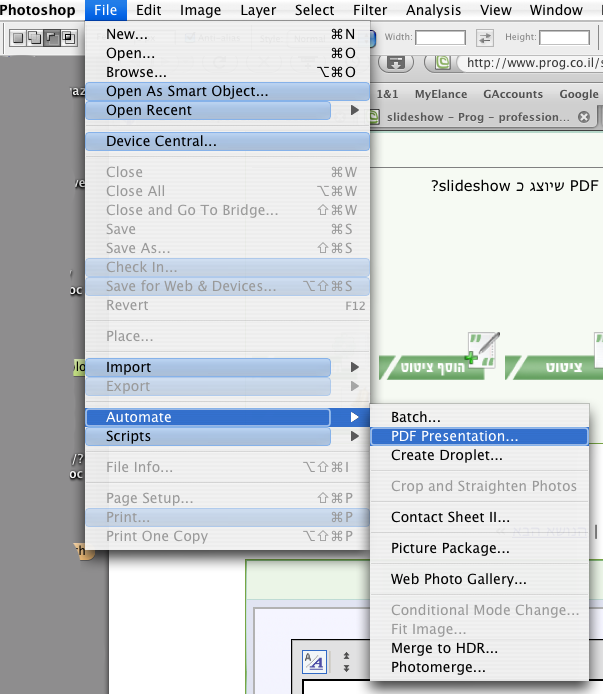The height and width of the screenshot is (694, 603).
Task: Close the slideshow – Prog browser tab
Action: (584, 117)
